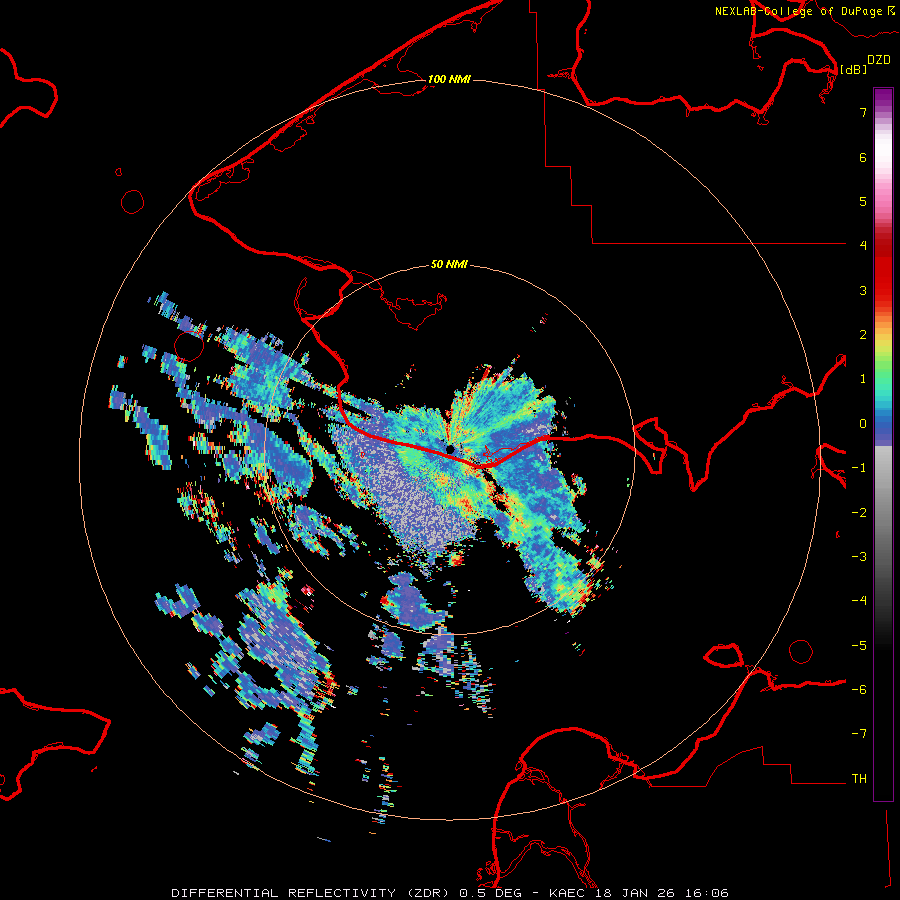Click the -4 value on the color scale
The image size is (900, 900).
point(859,600)
